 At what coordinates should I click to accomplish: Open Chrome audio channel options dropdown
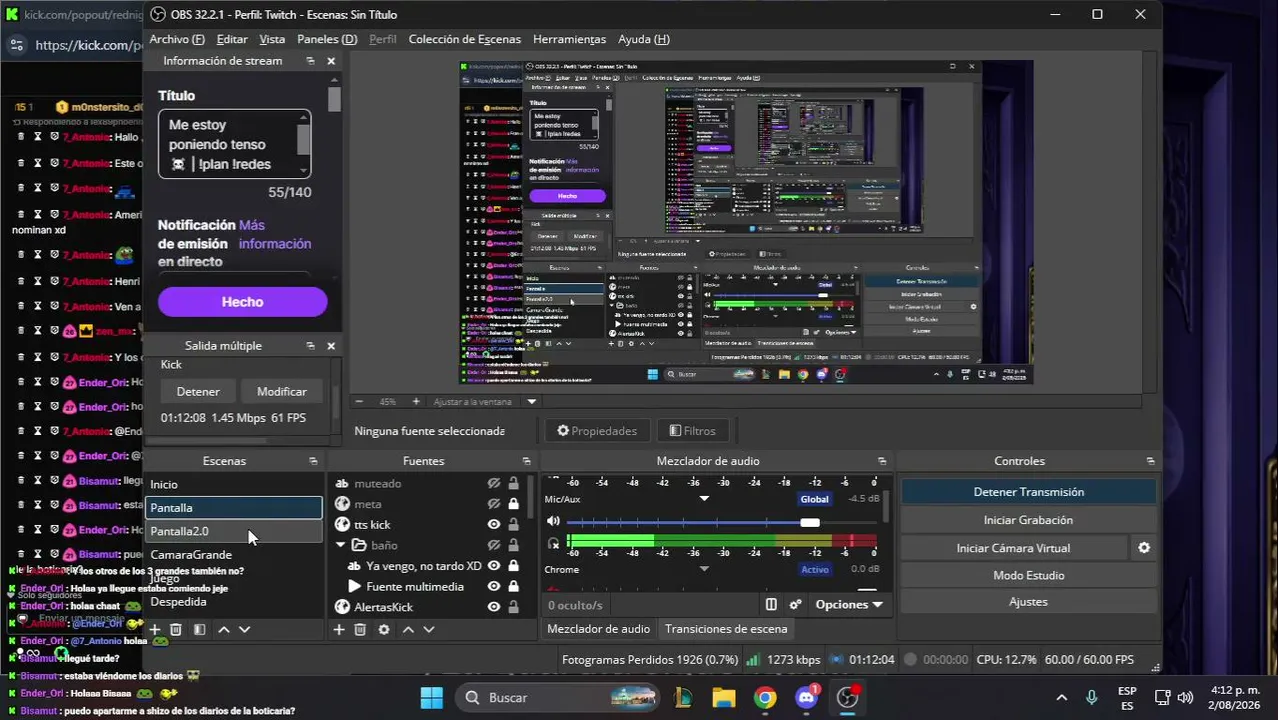click(x=704, y=569)
